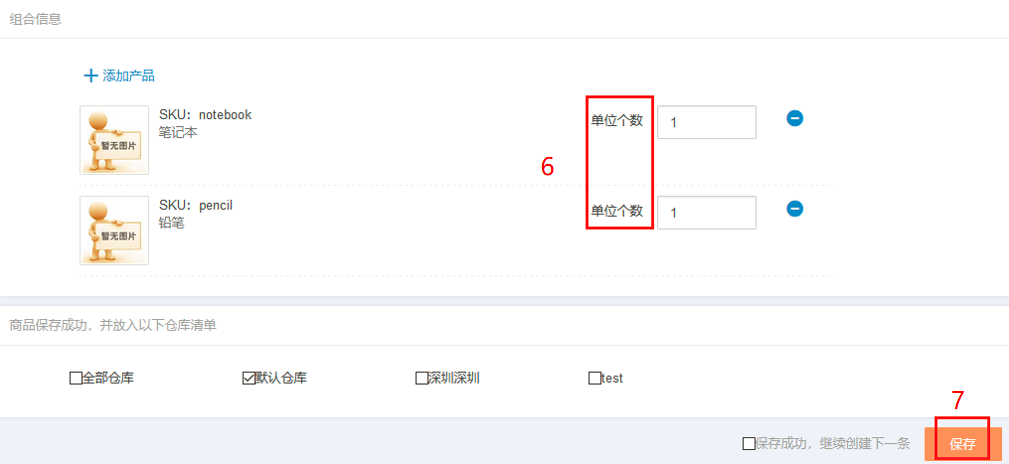Image resolution: width=1009 pixels, height=464 pixels.
Task: Click the SKU: notebook text
Action: point(205,115)
